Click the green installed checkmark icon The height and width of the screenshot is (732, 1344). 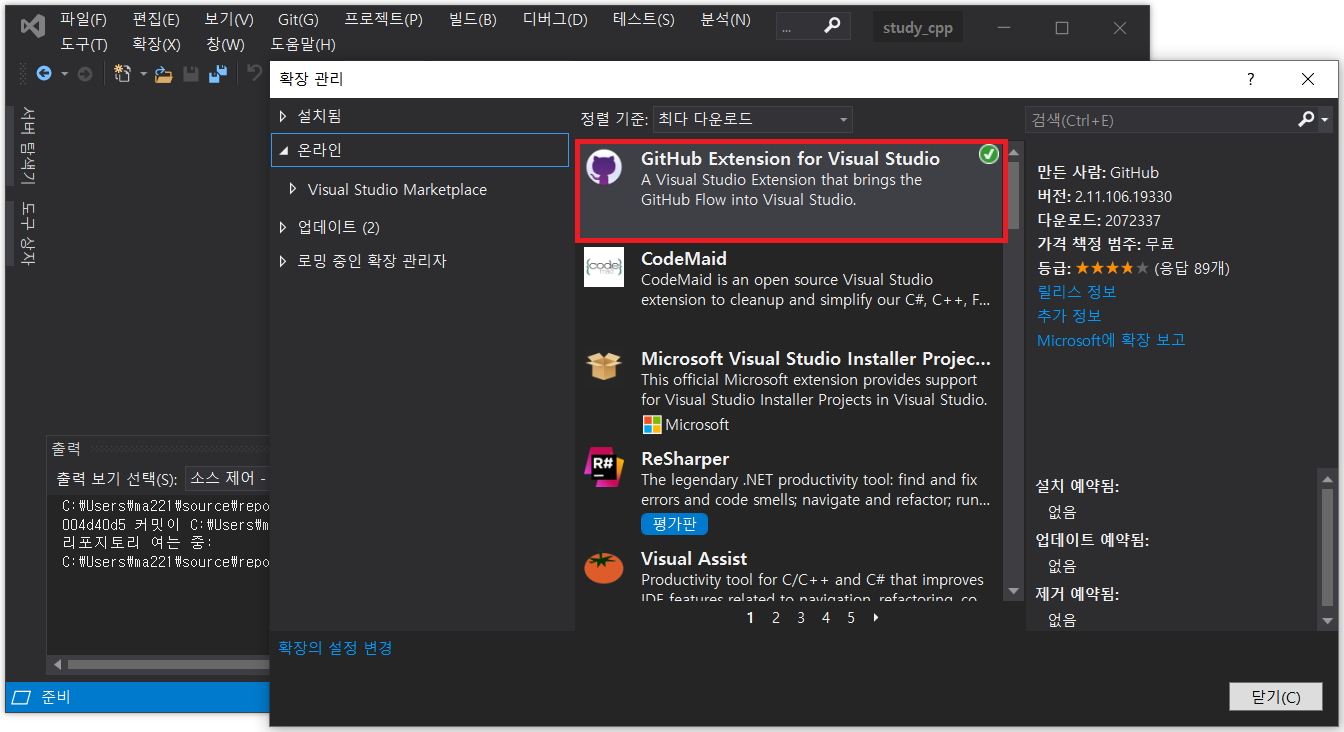coord(988,154)
